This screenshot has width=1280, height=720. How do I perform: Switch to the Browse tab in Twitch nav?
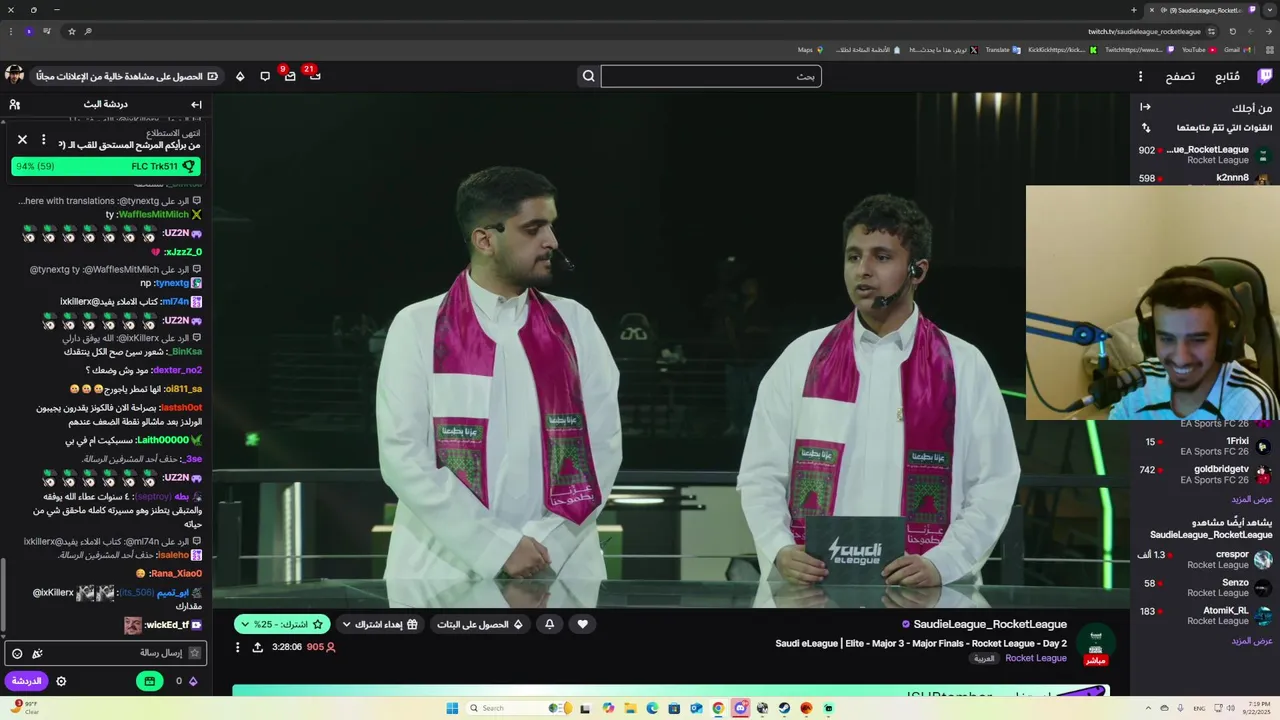(1180, 76)
